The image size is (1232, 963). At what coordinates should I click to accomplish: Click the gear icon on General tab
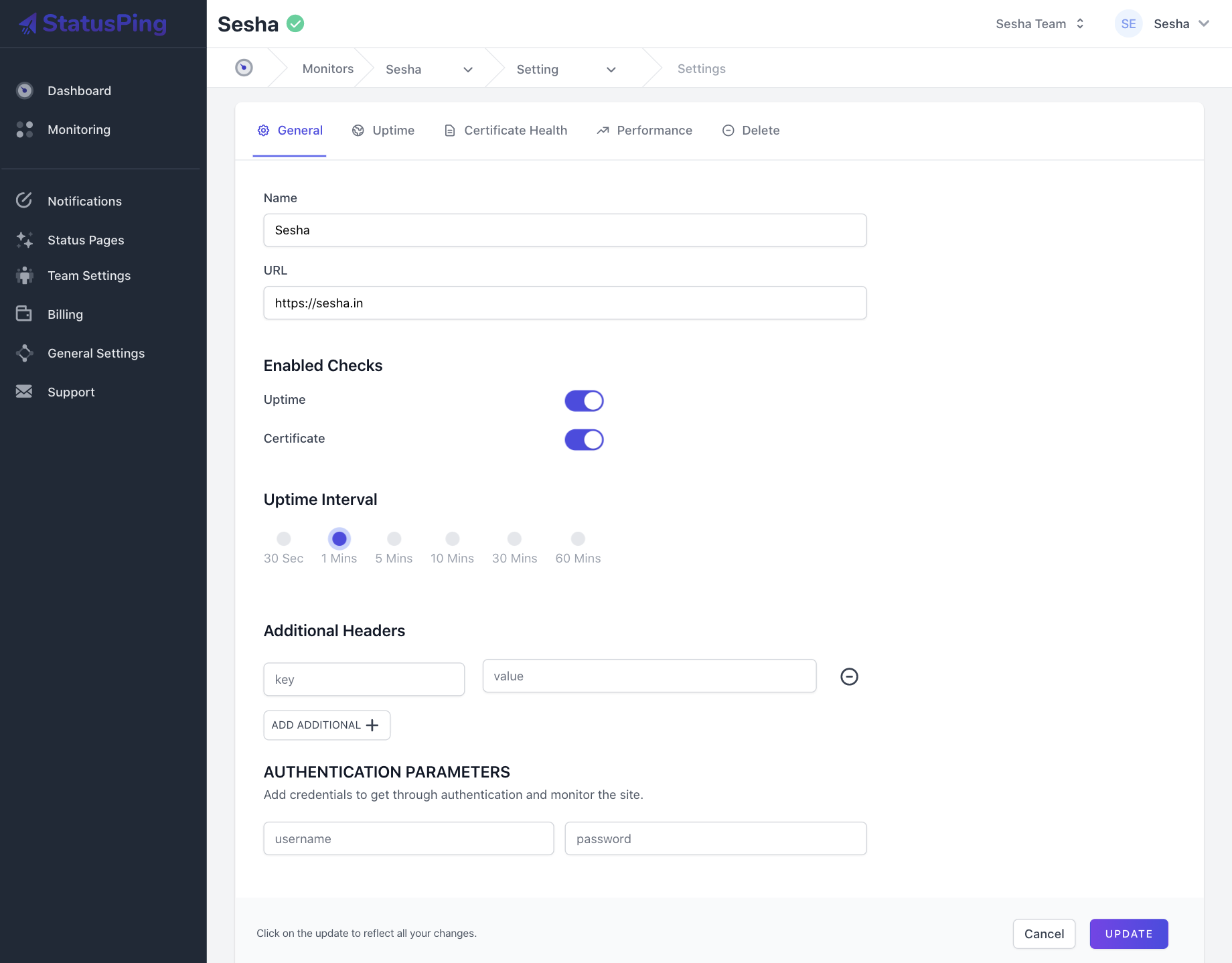click(264, 131)
